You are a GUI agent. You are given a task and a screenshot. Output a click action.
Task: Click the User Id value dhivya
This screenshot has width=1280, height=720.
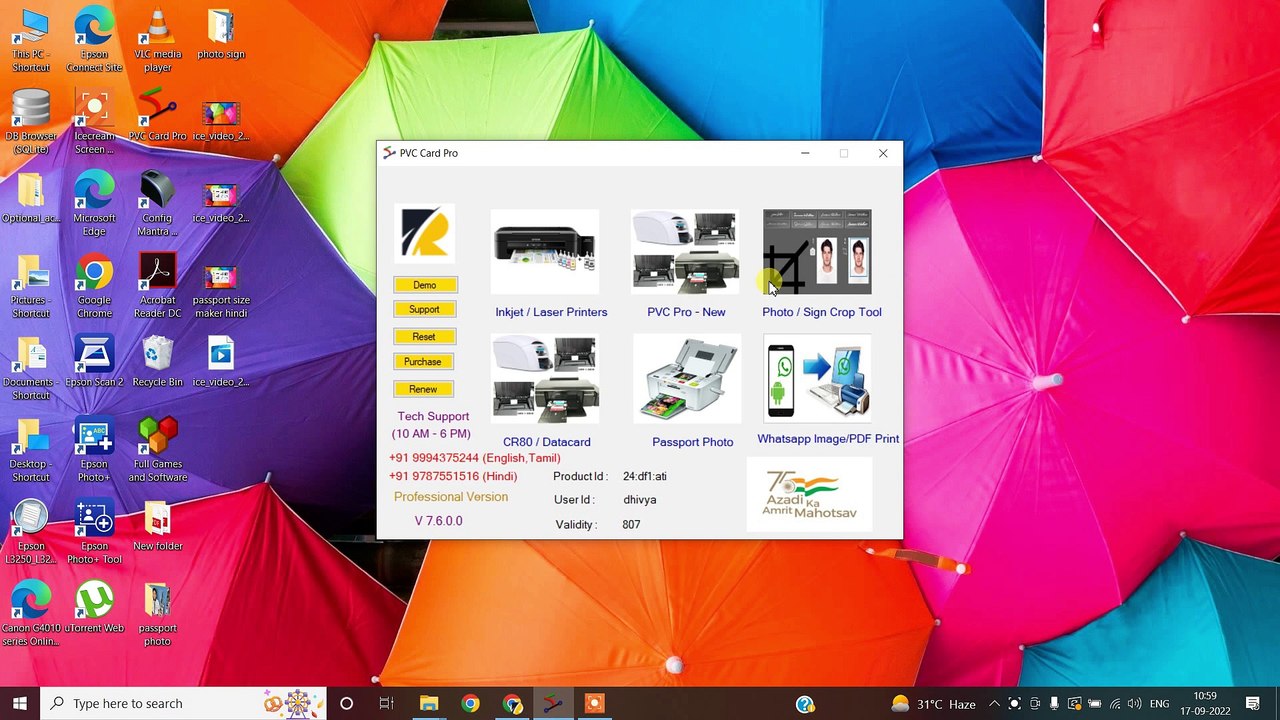pos(640,500)
